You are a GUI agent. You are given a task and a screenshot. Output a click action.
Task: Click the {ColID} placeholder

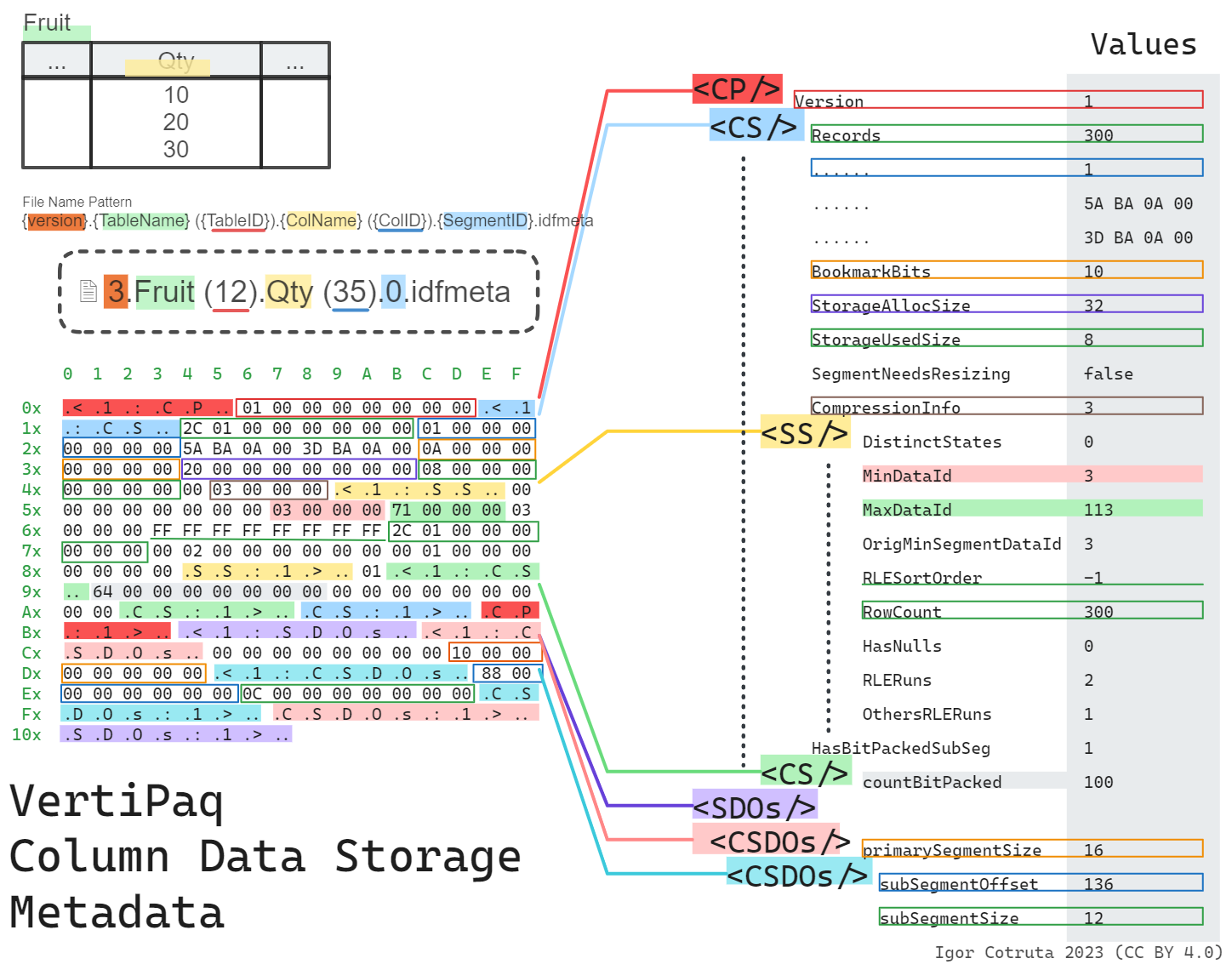click(x=400, y=221)
